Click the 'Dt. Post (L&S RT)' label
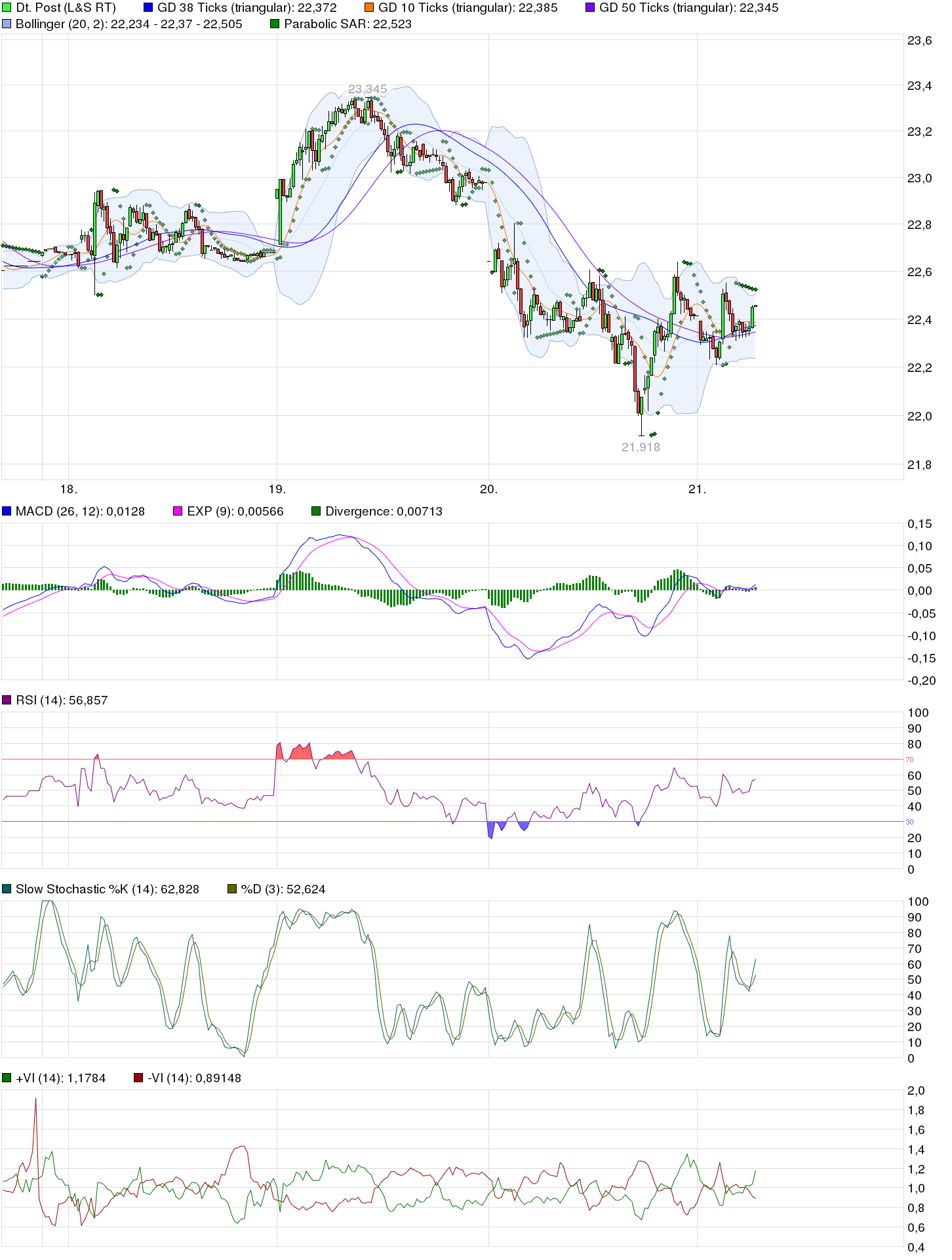 (66, 8)
